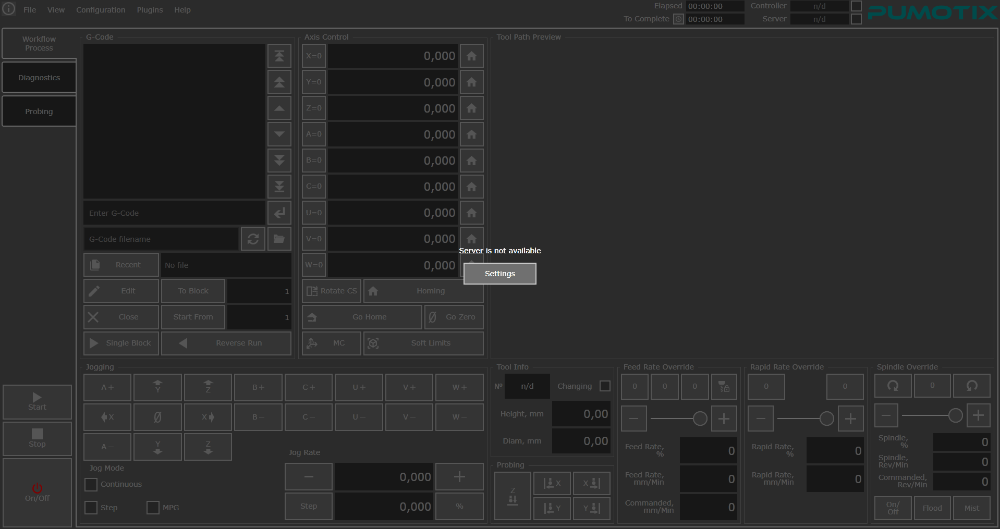The width and height of the screenshot is (1000, 529).
Task: Jump to first G-Code line arrow
Action: [279, 56]
